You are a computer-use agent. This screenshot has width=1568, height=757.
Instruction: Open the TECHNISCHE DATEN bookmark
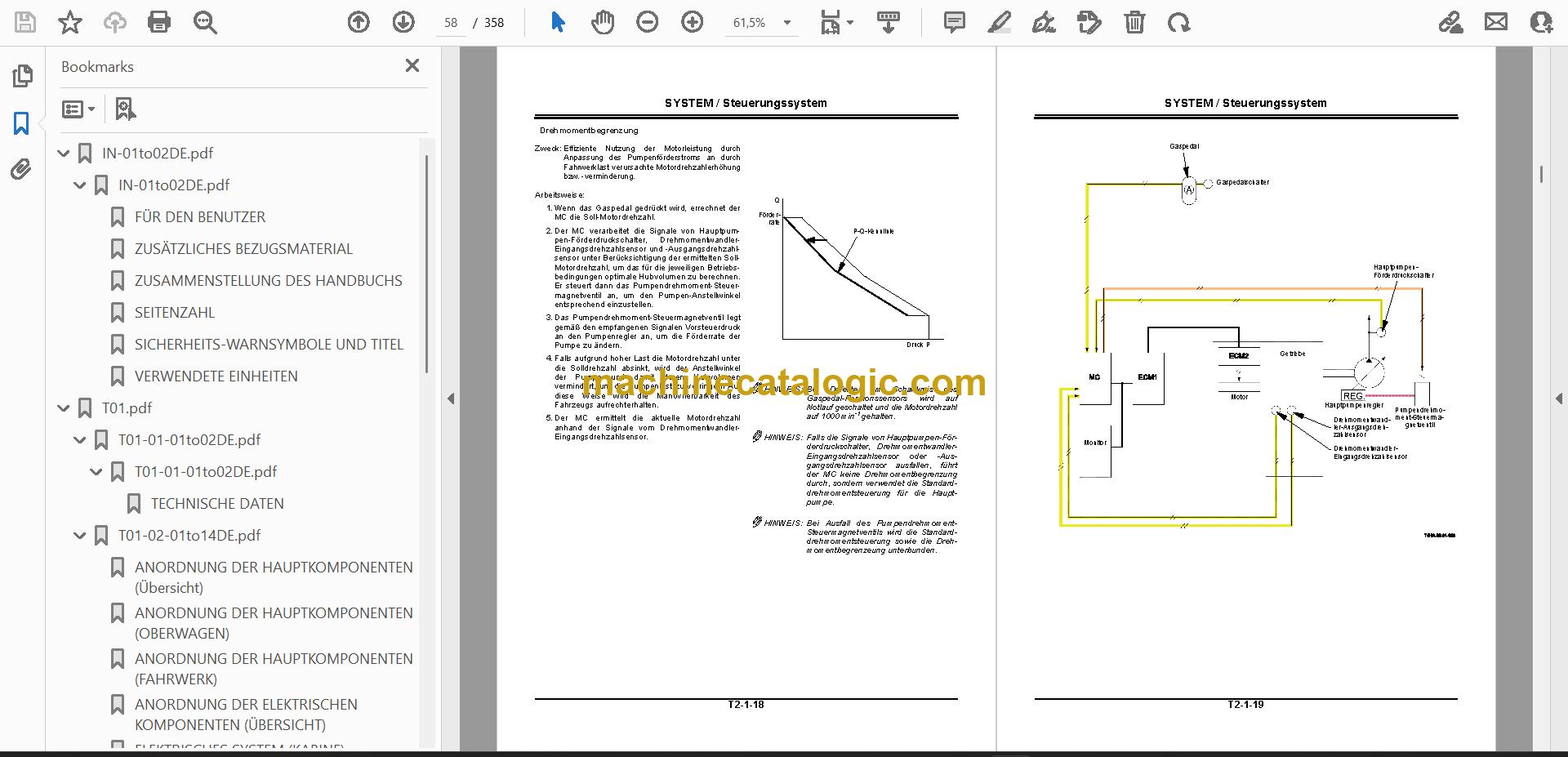(x=217, y=504)
